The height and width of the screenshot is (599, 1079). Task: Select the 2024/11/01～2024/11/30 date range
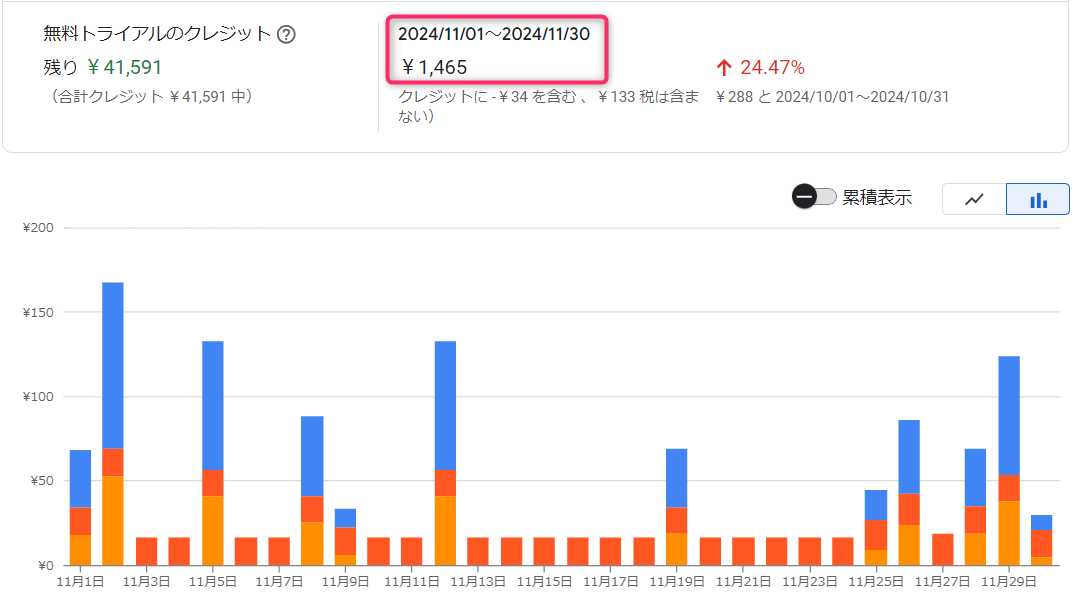[x=494, y=34]
